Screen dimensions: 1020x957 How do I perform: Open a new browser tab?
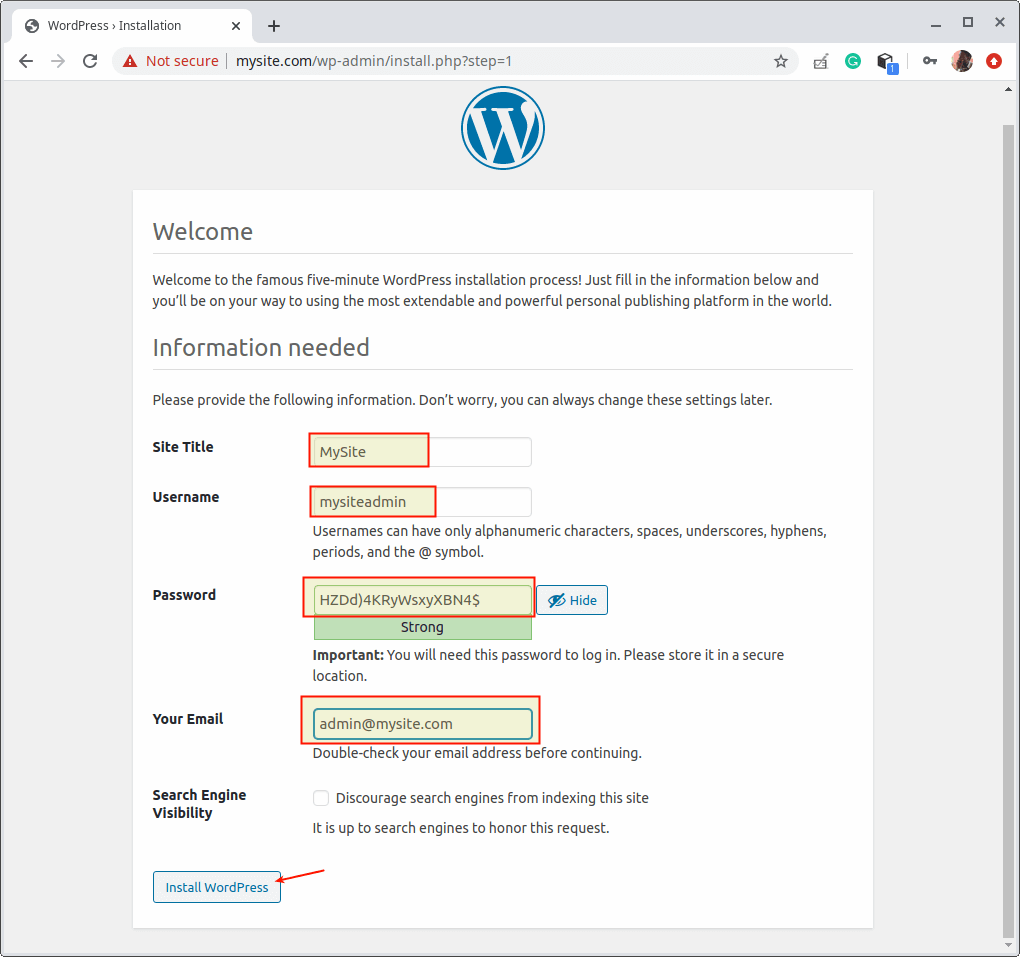pos(274,26)
